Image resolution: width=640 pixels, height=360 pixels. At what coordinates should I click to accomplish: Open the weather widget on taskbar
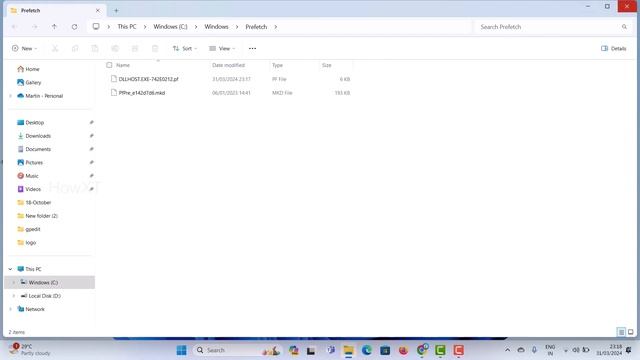tap(30, 350)
